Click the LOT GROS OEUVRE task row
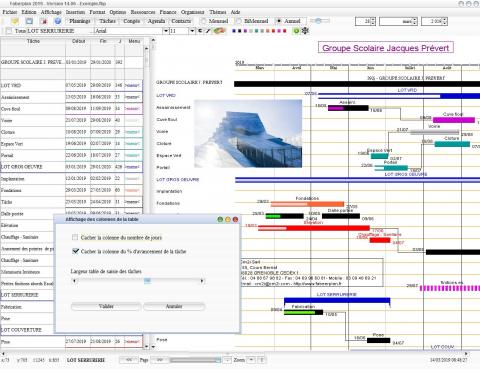 point(72,167)
